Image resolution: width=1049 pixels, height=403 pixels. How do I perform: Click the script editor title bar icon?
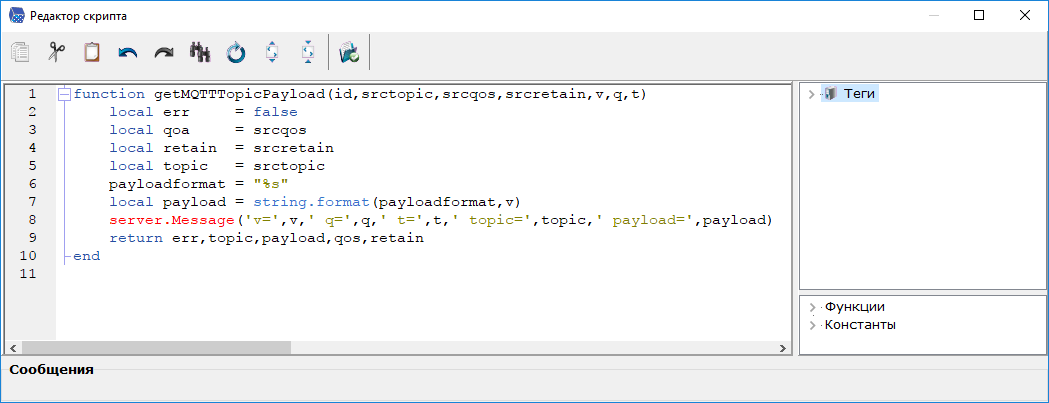16,15
